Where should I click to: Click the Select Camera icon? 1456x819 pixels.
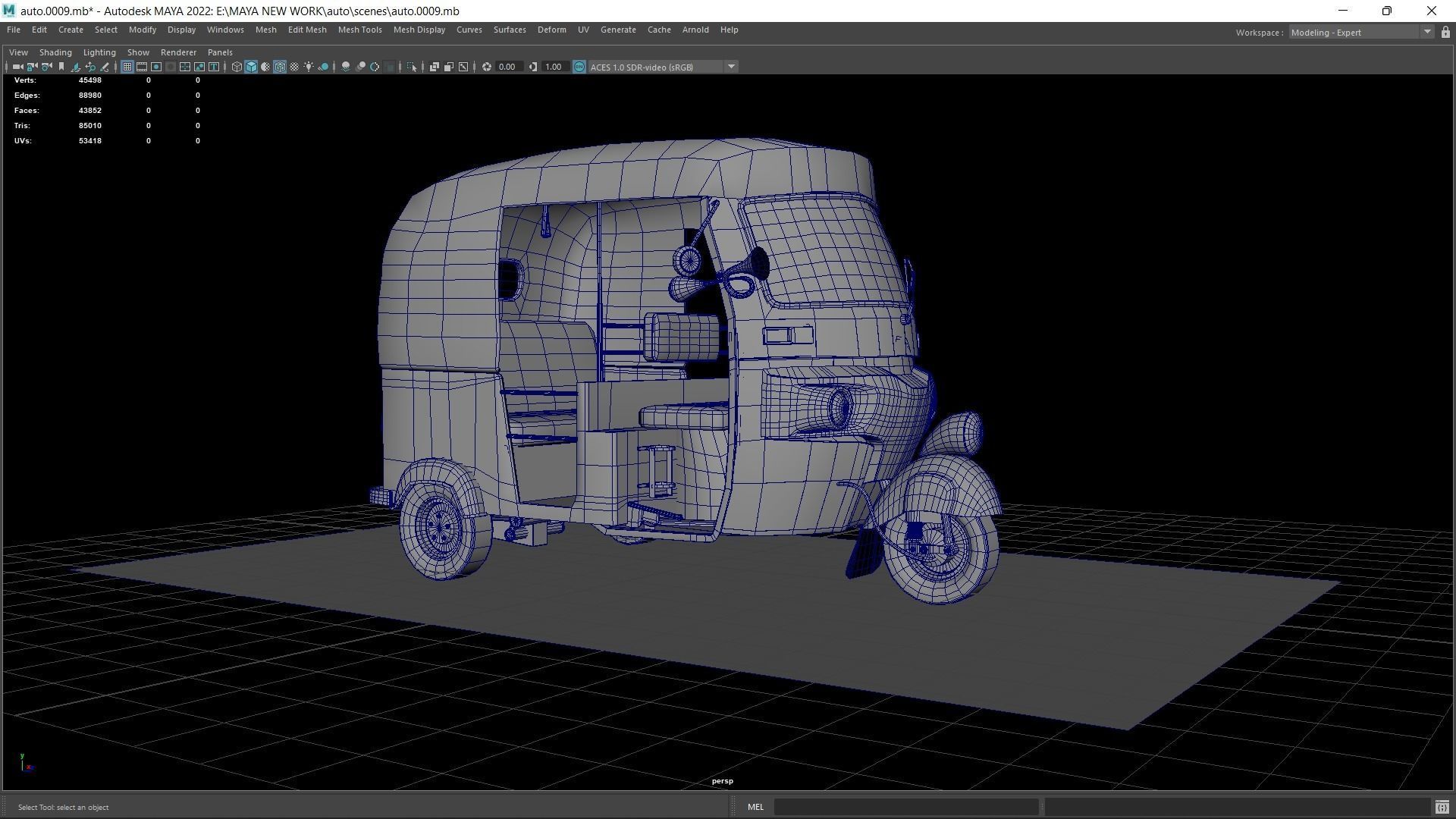[x=17, y=67]
